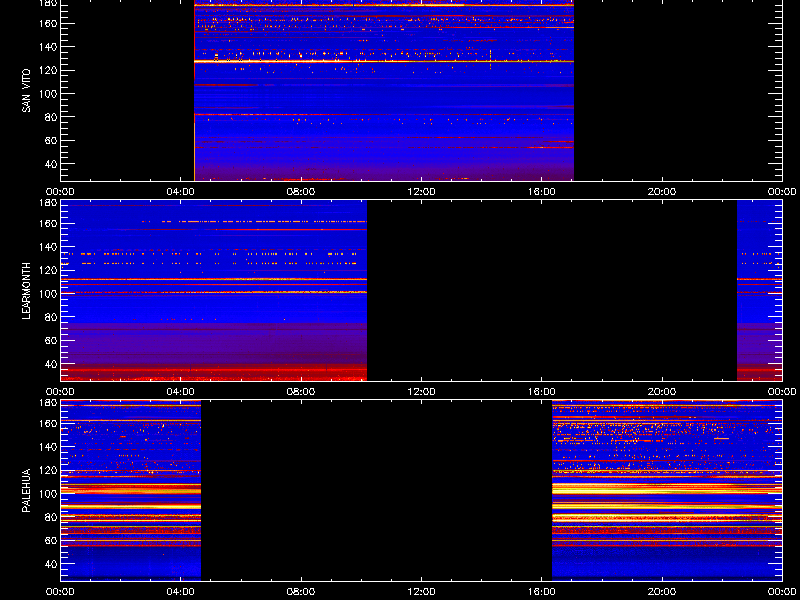
Task: Click frequency label 80 on San Vito axis
Action: 50,117
